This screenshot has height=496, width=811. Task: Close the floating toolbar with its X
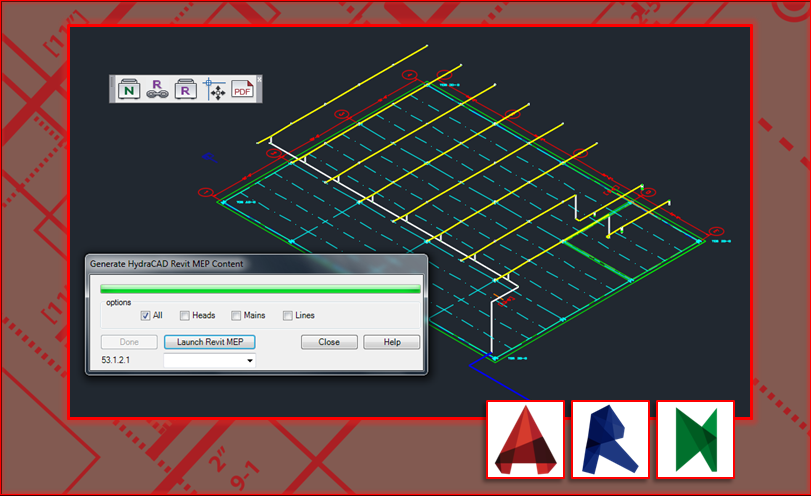click(x=259, y=78)
